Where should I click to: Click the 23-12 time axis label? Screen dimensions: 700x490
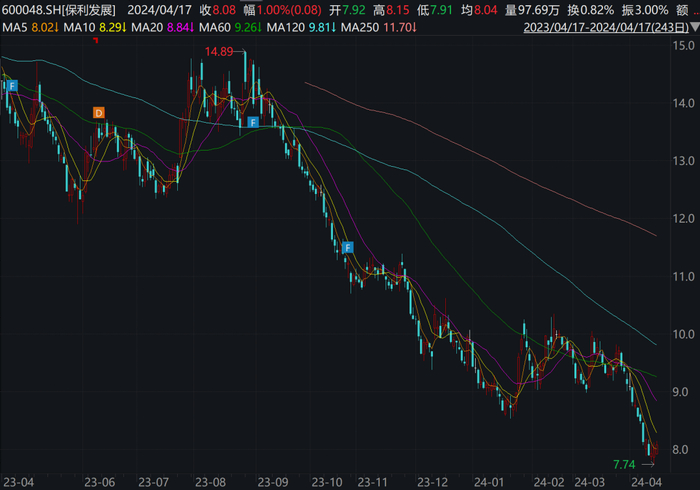pyautogui.click(x=432, y=482)
